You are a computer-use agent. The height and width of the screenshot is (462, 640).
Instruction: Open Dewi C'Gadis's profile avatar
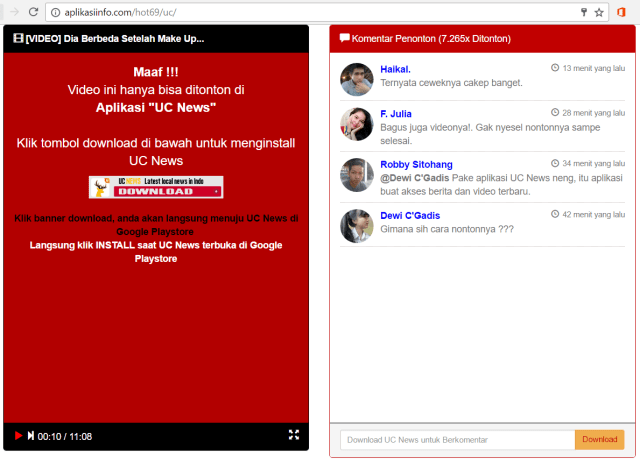[356, 226]
